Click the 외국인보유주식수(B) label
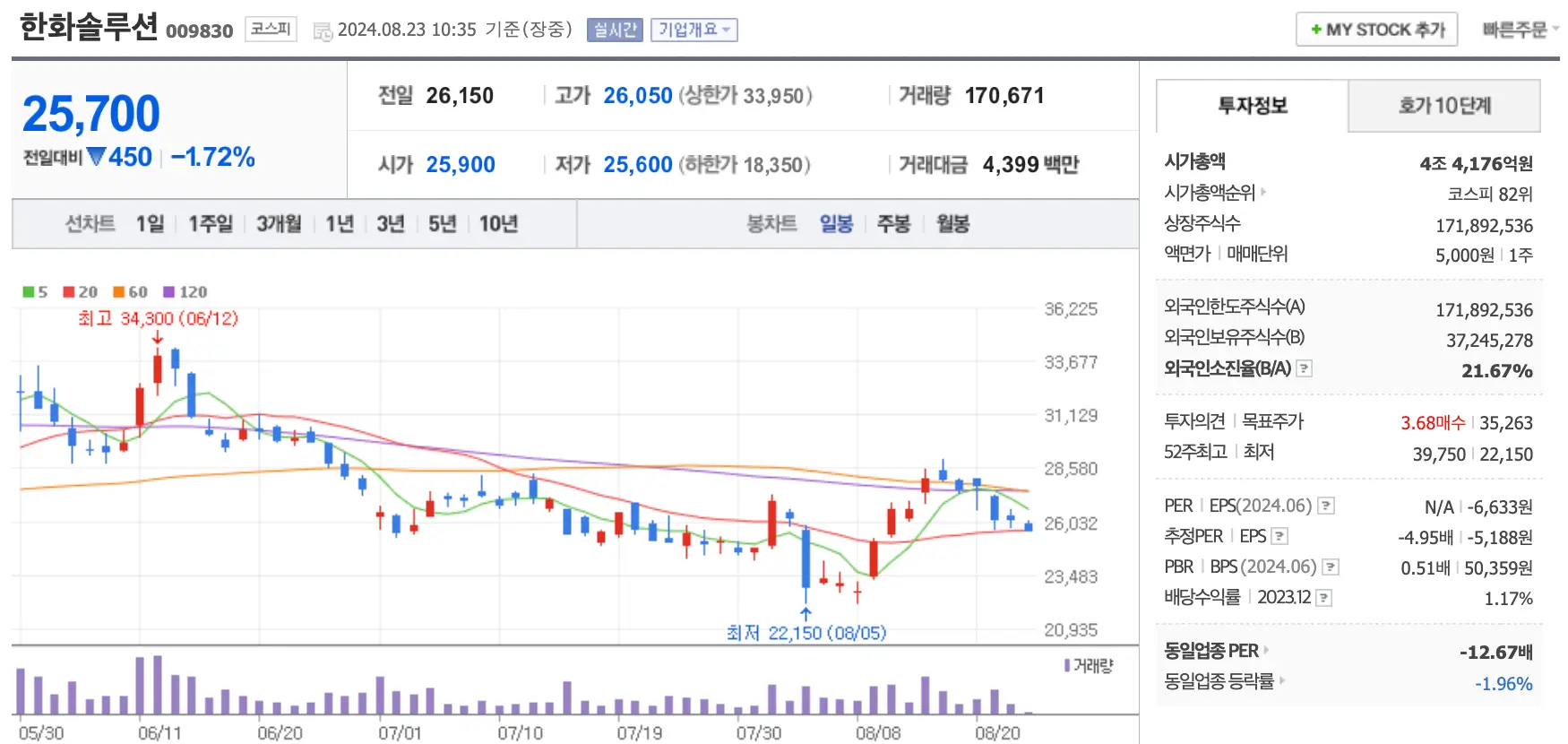 coord(1235,337)
